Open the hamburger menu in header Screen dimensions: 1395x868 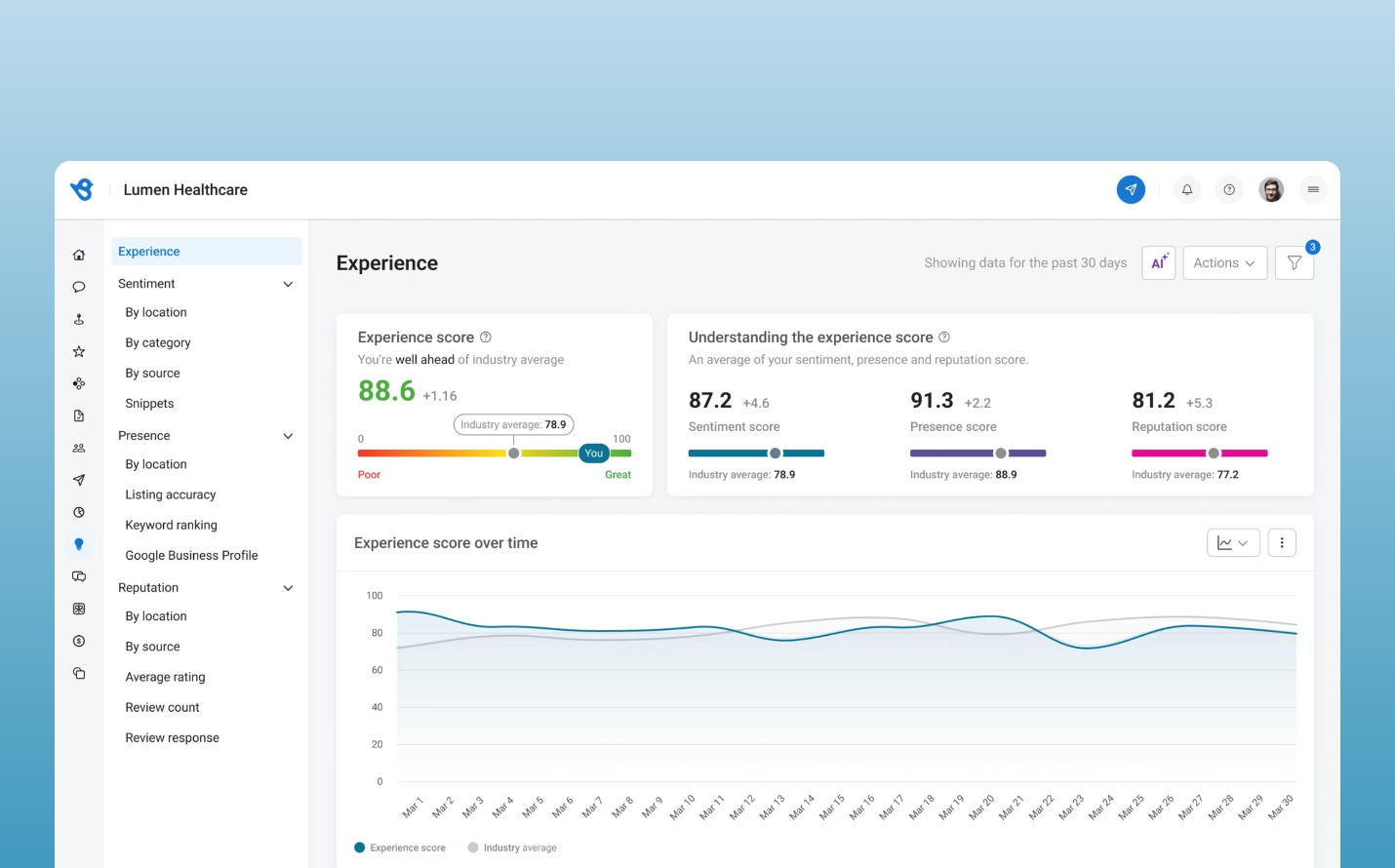point(1313,189)
